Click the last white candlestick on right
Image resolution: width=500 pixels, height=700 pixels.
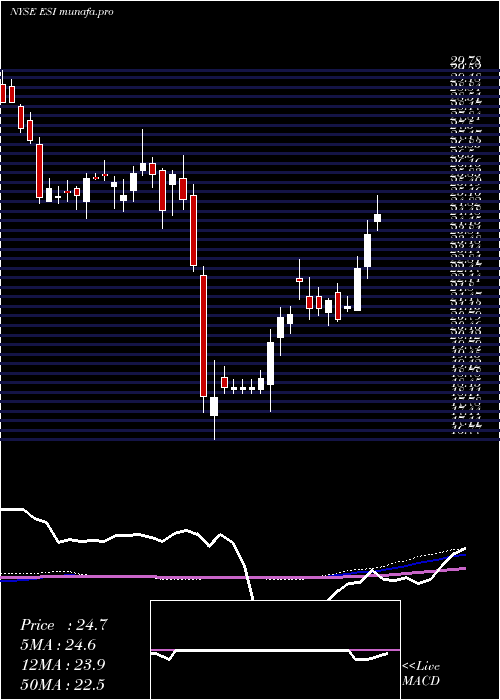point(377,218)
